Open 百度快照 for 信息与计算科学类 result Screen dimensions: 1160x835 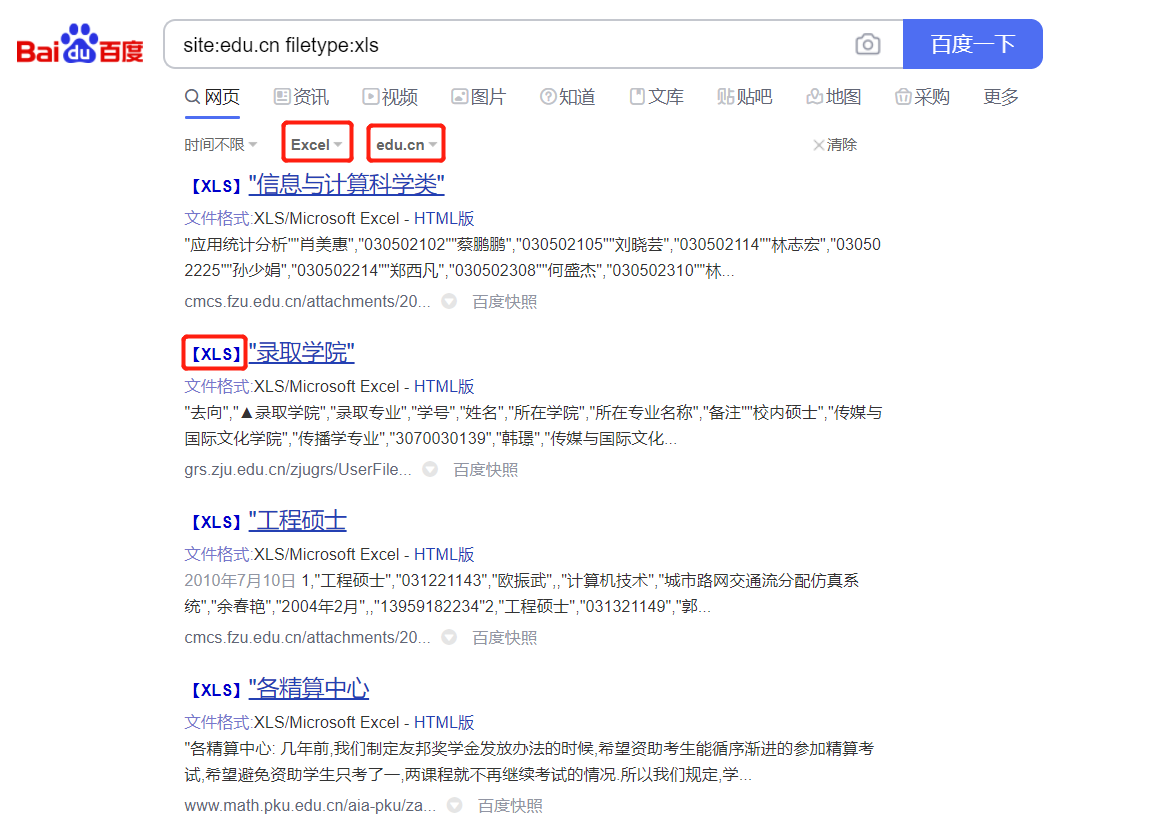[505, 302]
